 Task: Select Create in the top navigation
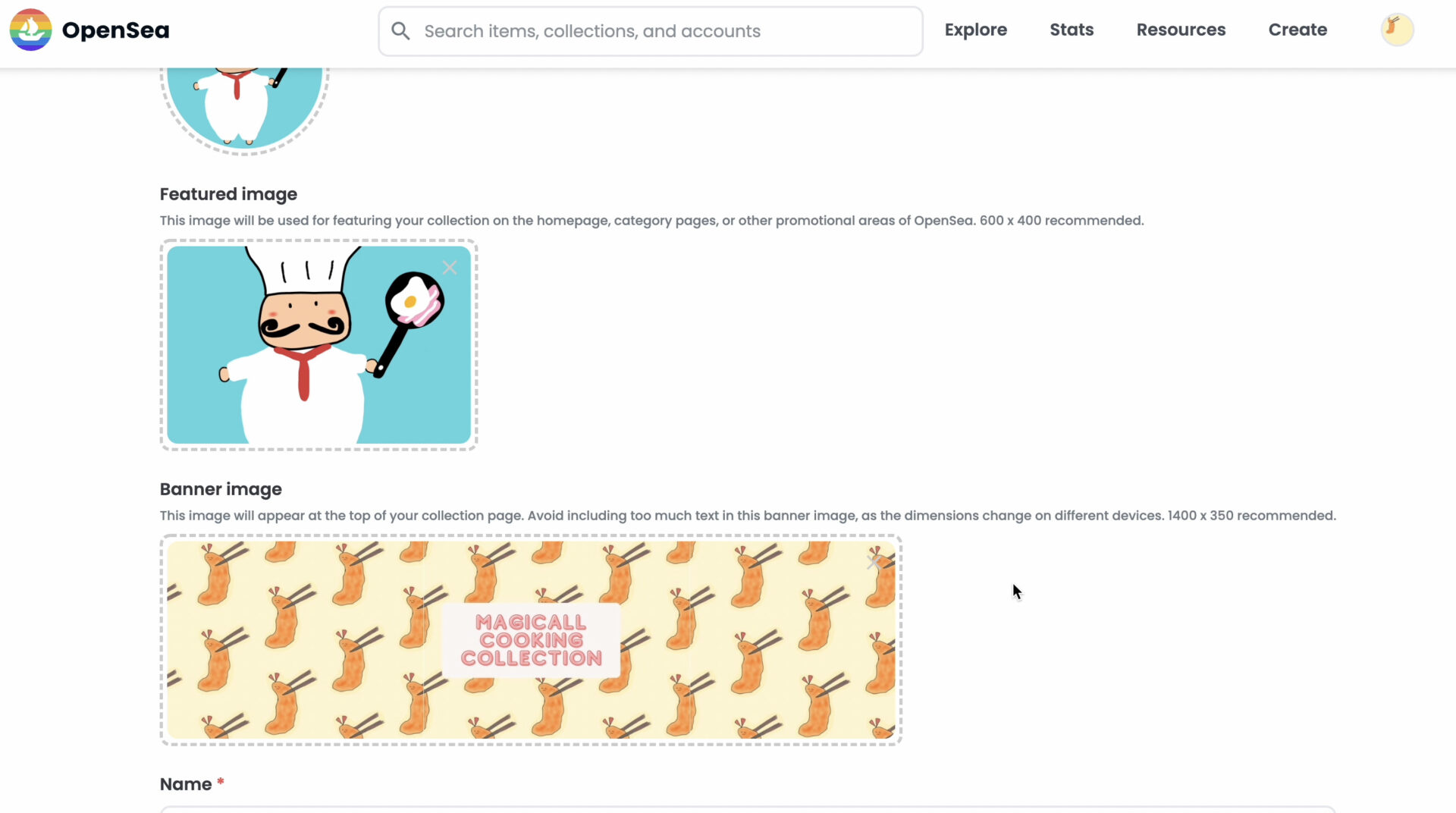pos(1298,30)
